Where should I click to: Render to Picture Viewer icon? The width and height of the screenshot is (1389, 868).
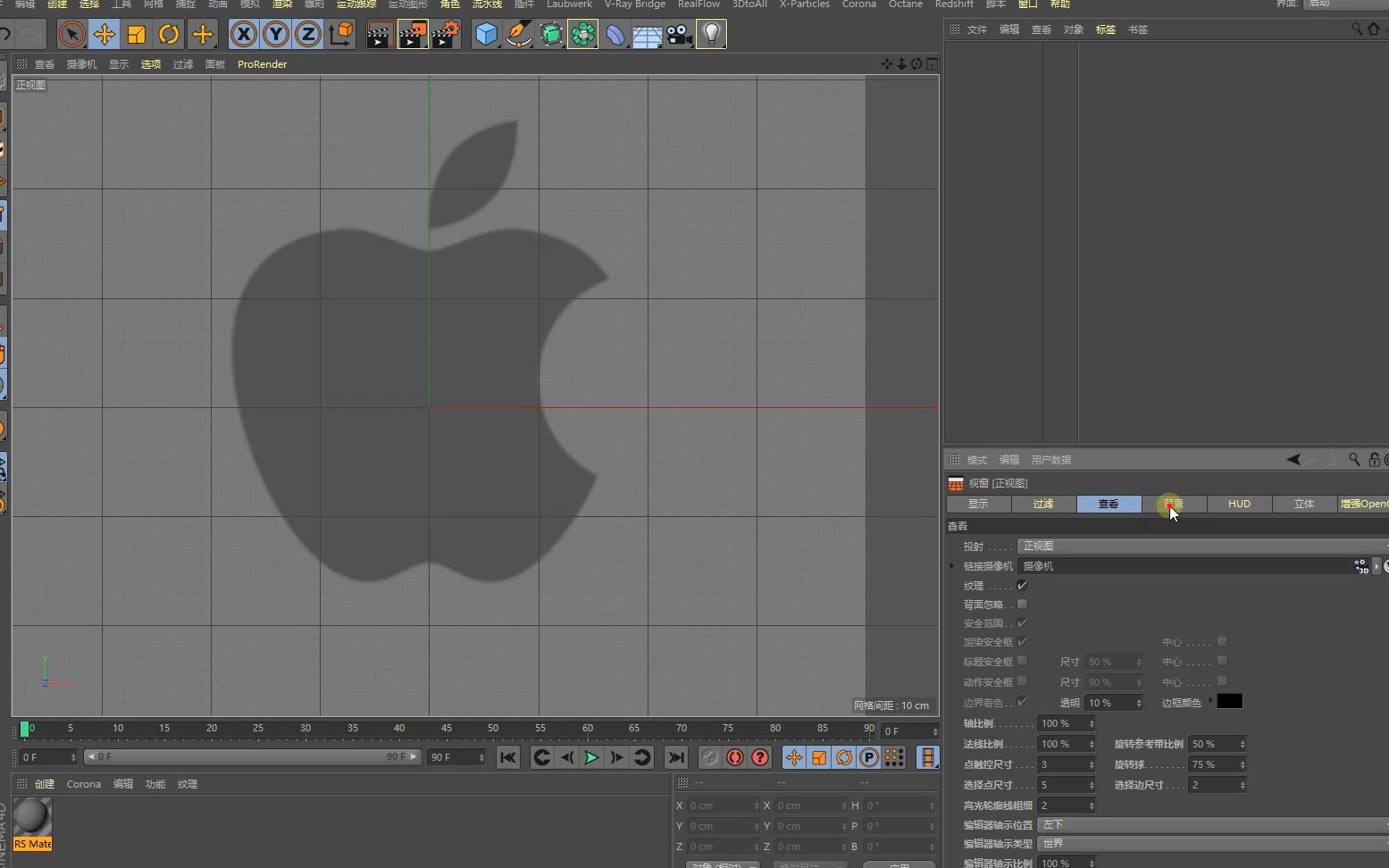click(413, 35)
